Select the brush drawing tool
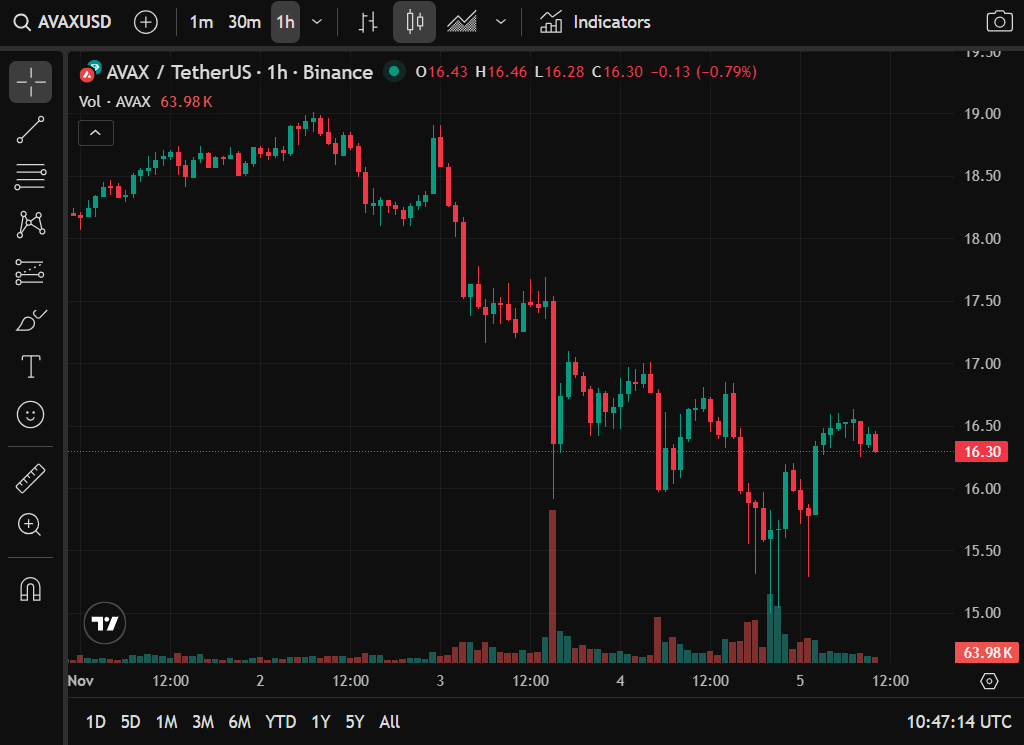This screenshot has height=745, width=1024. (30, 321)
